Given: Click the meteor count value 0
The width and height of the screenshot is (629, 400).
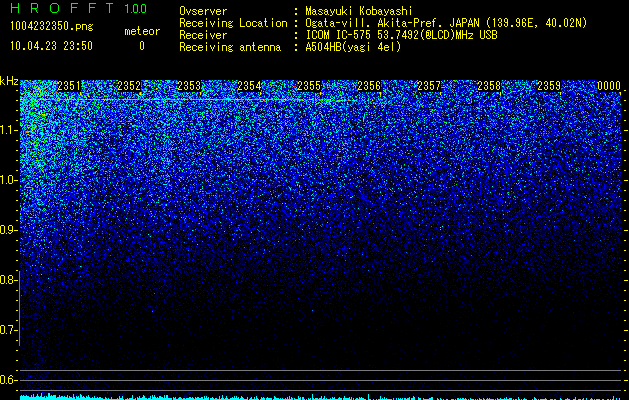Looking at the screenshot, I should tap(142, 46).
